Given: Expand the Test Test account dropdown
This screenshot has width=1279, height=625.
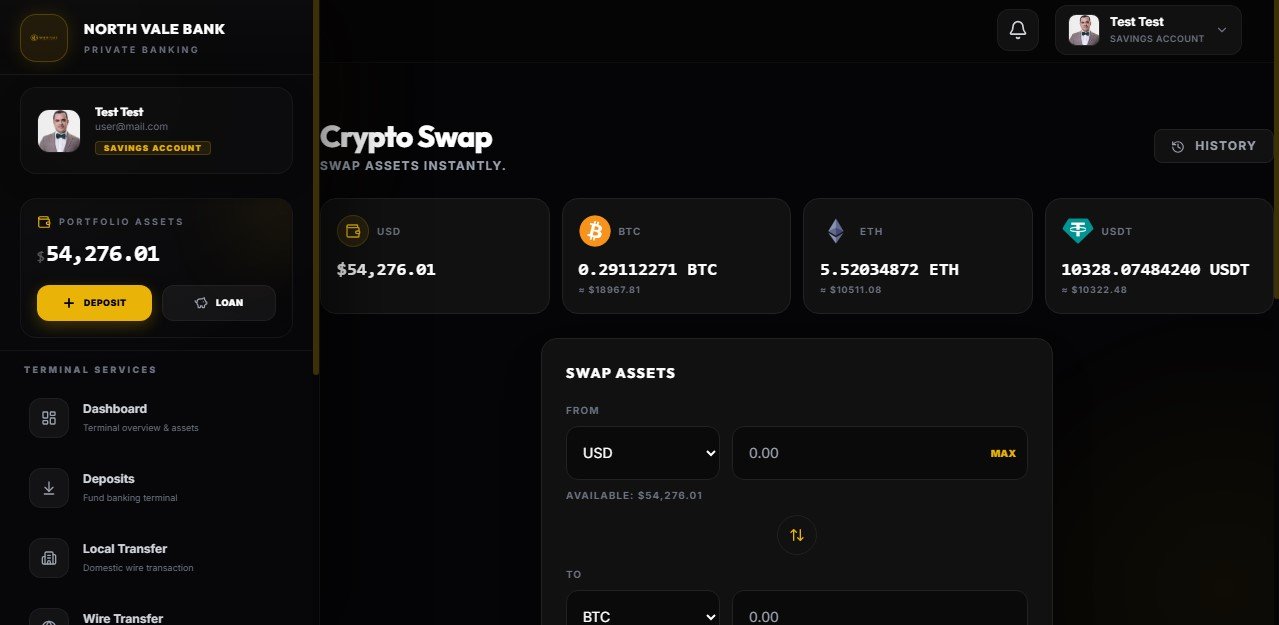Looking at the screenshot, I should pyautogui.click(x=1148, y=30).
